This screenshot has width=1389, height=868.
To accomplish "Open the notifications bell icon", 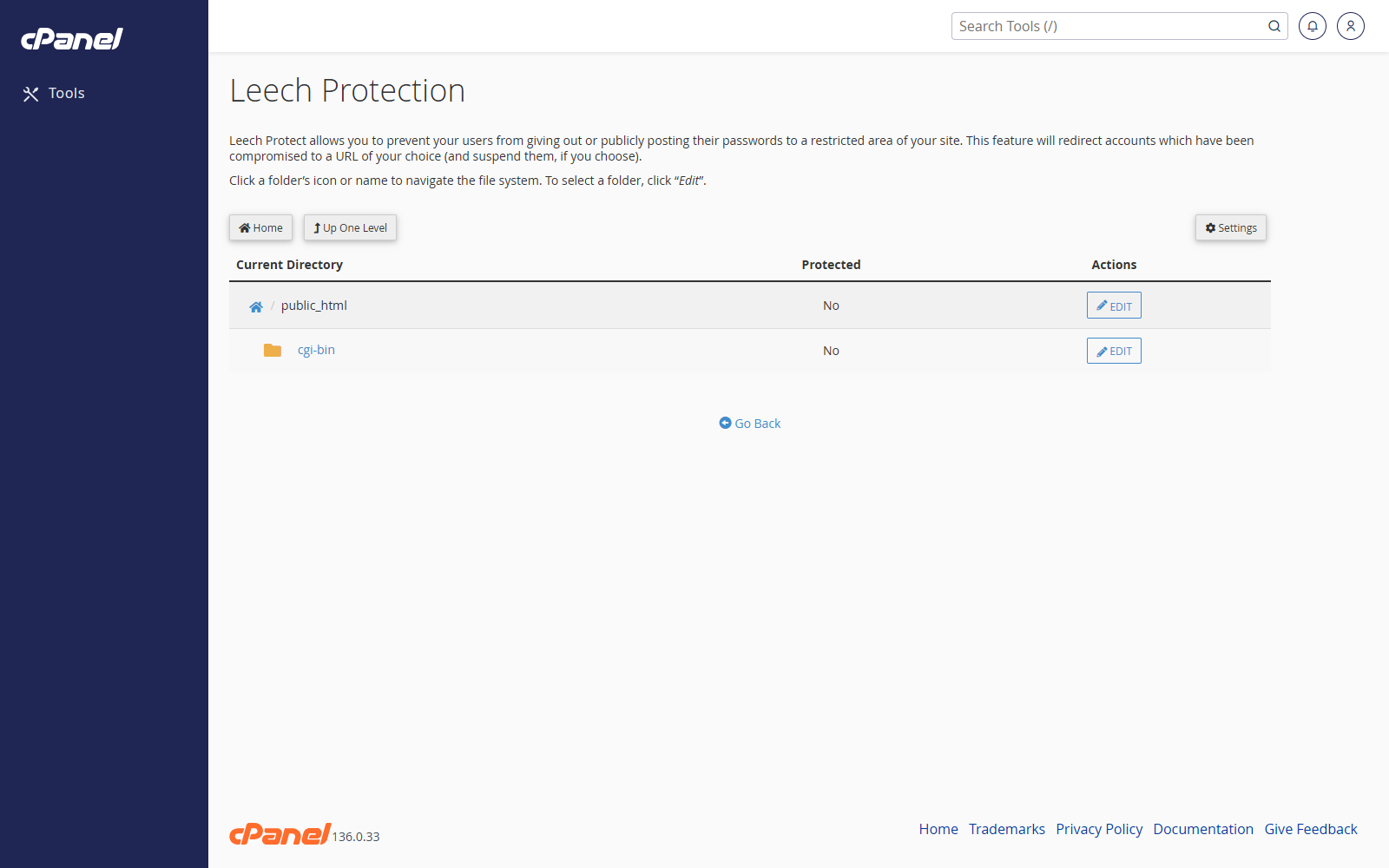I will click(x=1313, y=26).
